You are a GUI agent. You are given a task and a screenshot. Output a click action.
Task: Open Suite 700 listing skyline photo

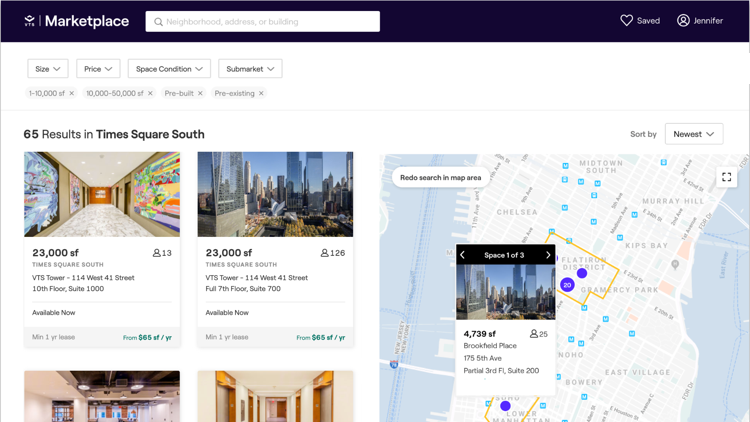pyautogui.click(x=276, y=194)
